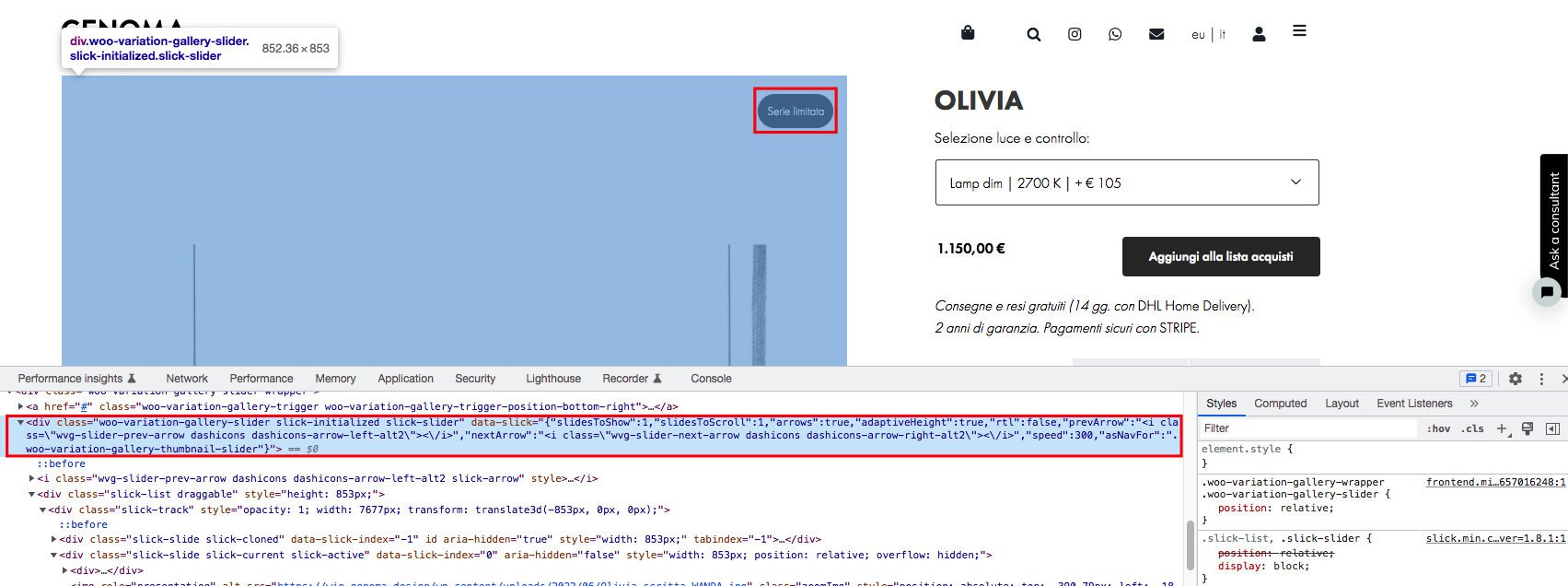Select the Styles sidebar tab
This screenshot has width=1568, height=586.
coord(1222,404)
